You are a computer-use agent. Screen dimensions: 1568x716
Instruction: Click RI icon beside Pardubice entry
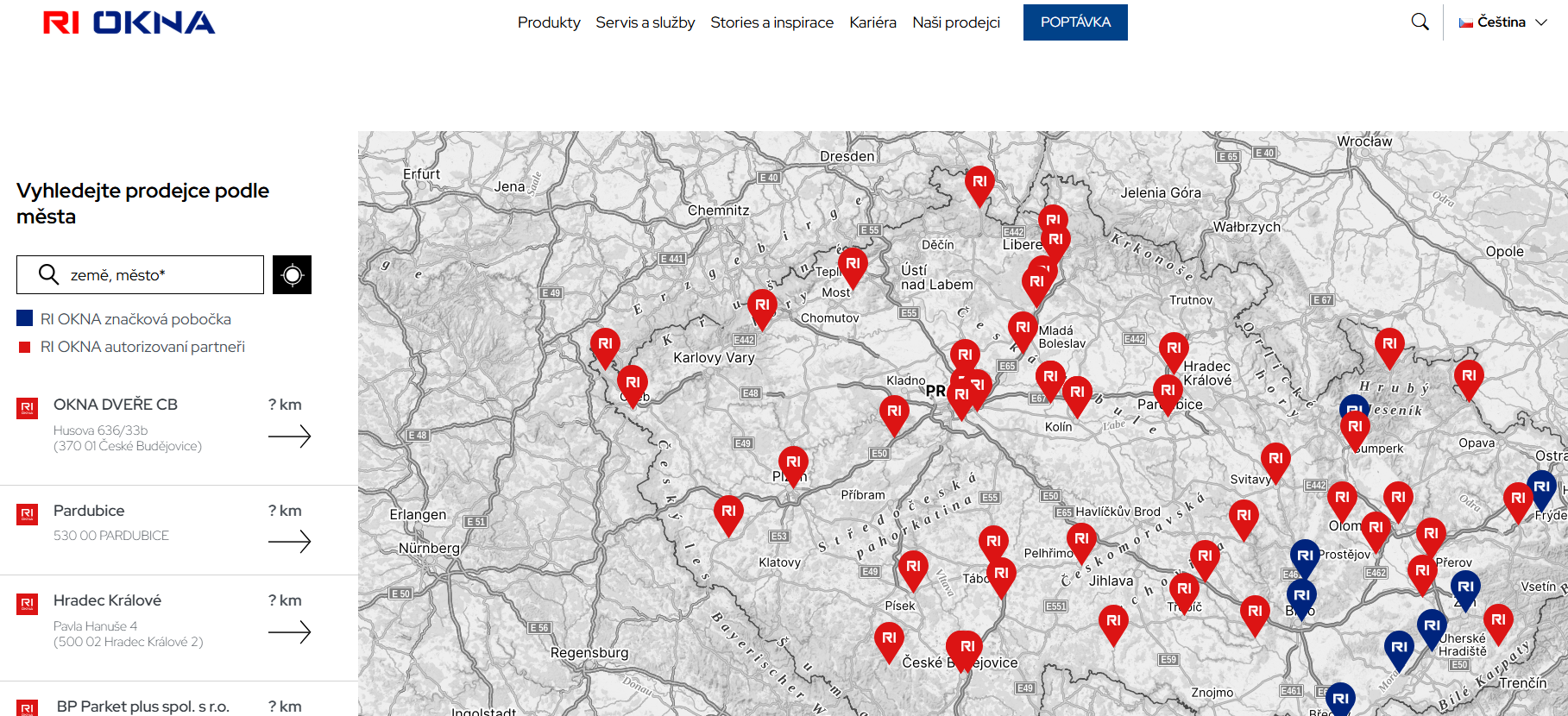[27, 514]
